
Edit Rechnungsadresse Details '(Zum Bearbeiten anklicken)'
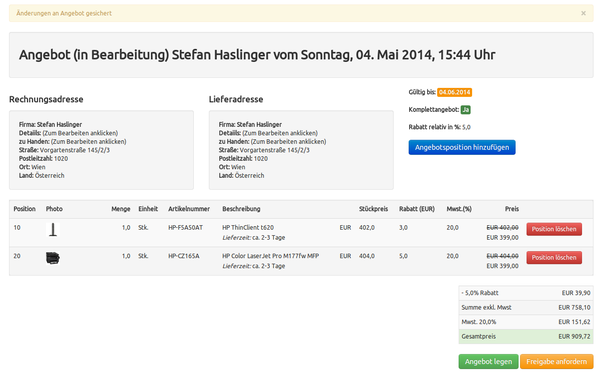point(80,133)
